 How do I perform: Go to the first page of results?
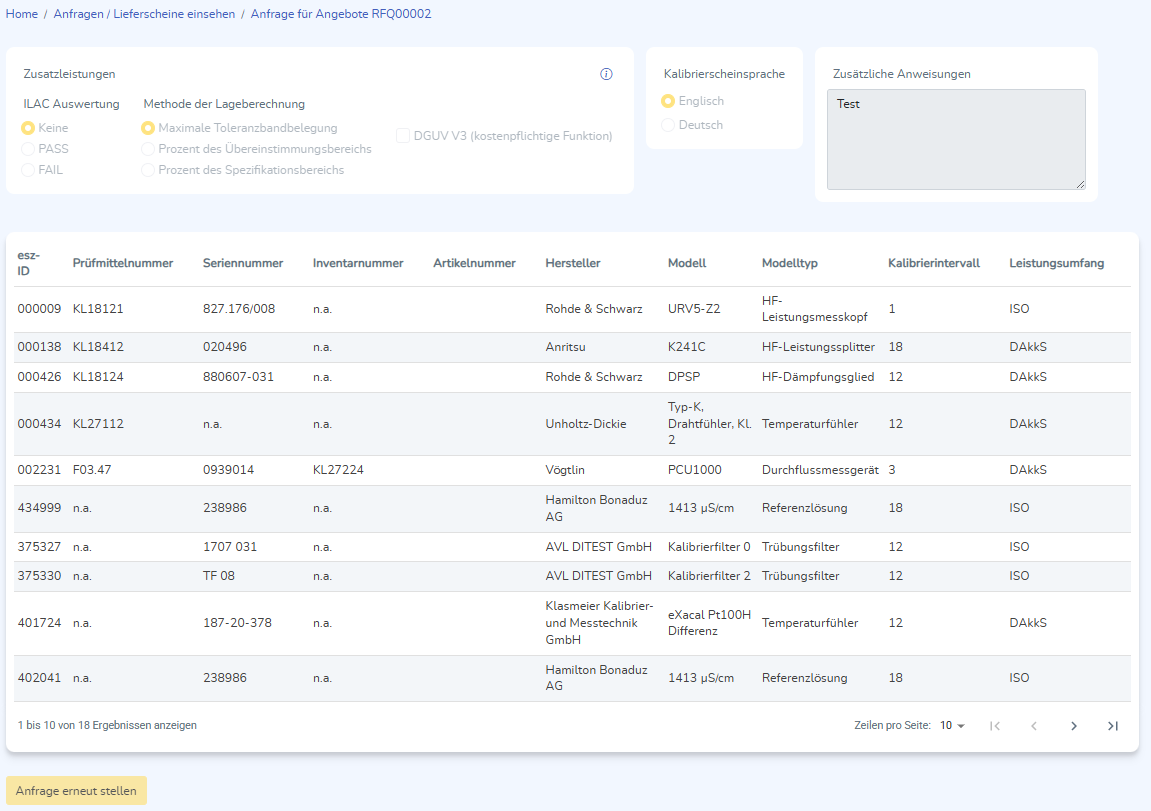click(995, 726)
